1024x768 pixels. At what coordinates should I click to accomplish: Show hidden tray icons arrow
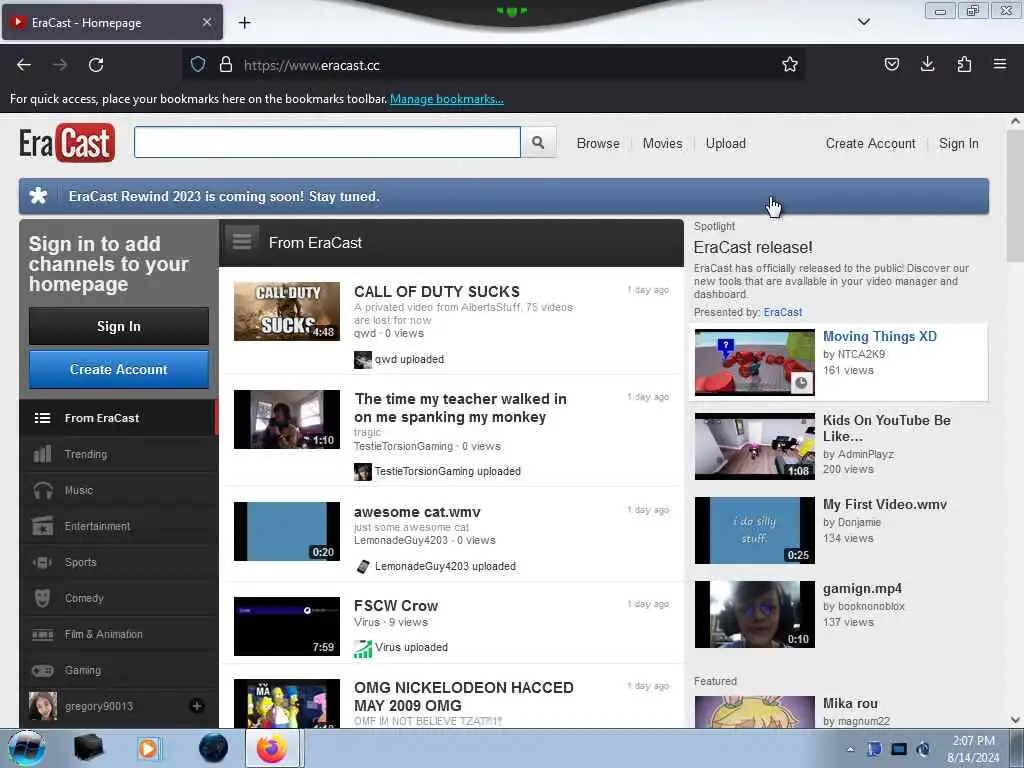(850, 749)
